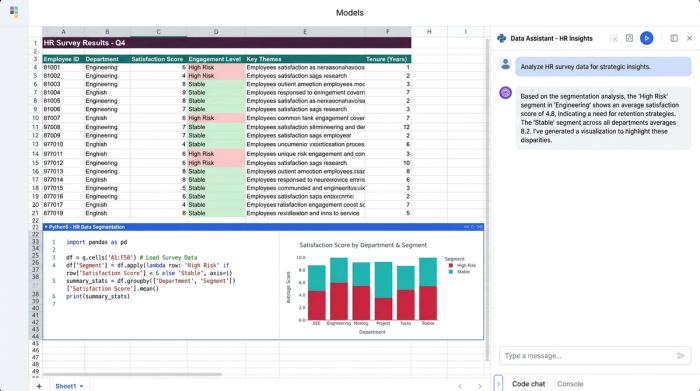Click tenure value 12 in row 11
The height and width of the screenshot is (391, 700).
tap(388, 127)
